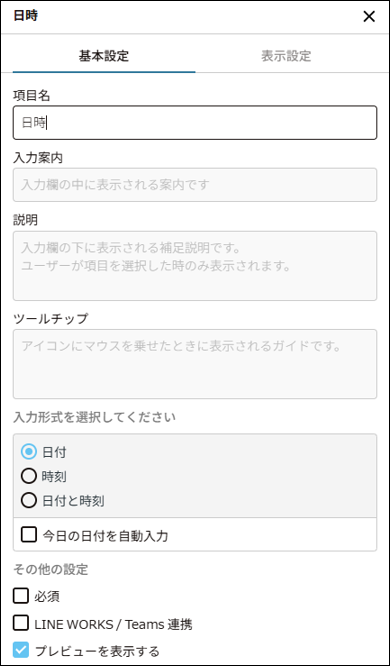The height and width of the screenshot is (666, 390).
Task: Uncheck プレビューを表示する checkbox
Action: [20, 650]
